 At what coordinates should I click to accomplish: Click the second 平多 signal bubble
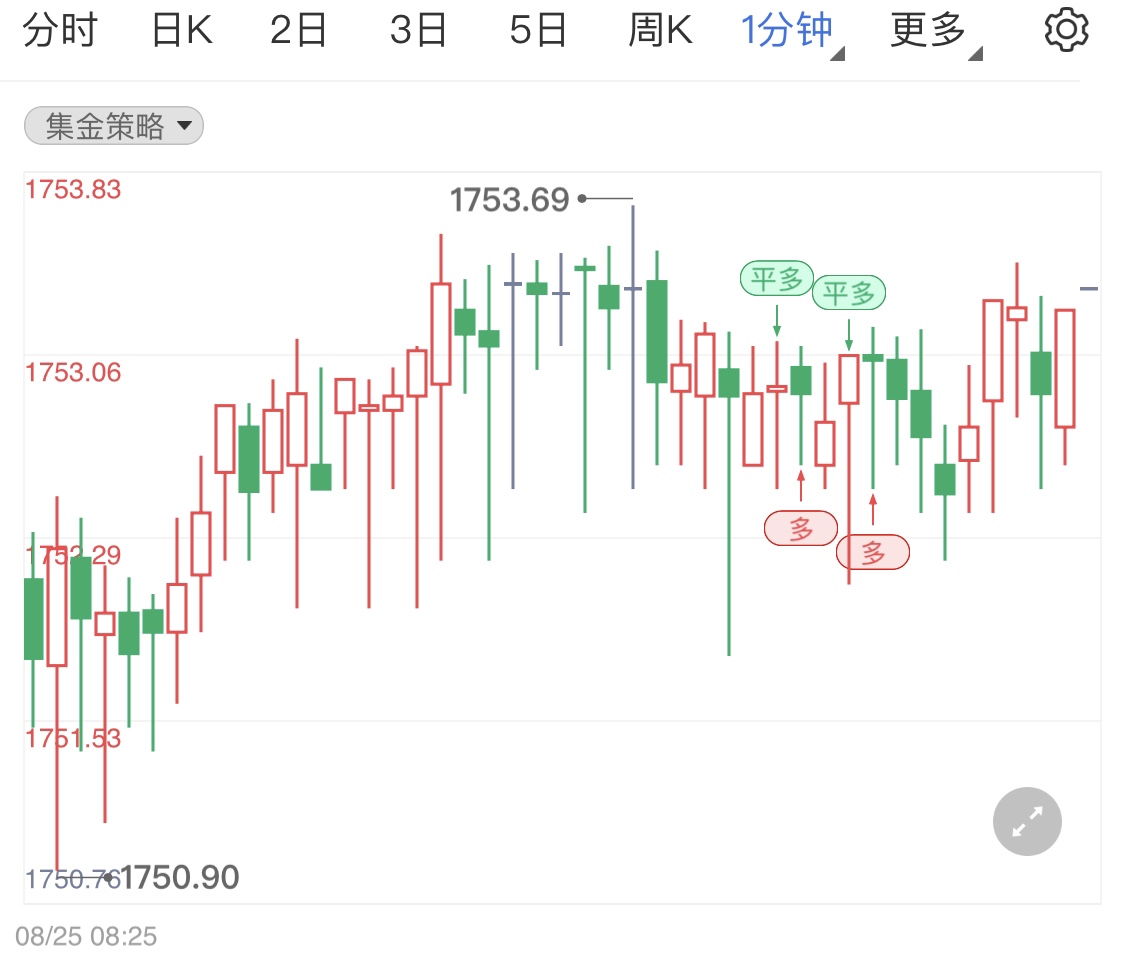pos(849,292)
